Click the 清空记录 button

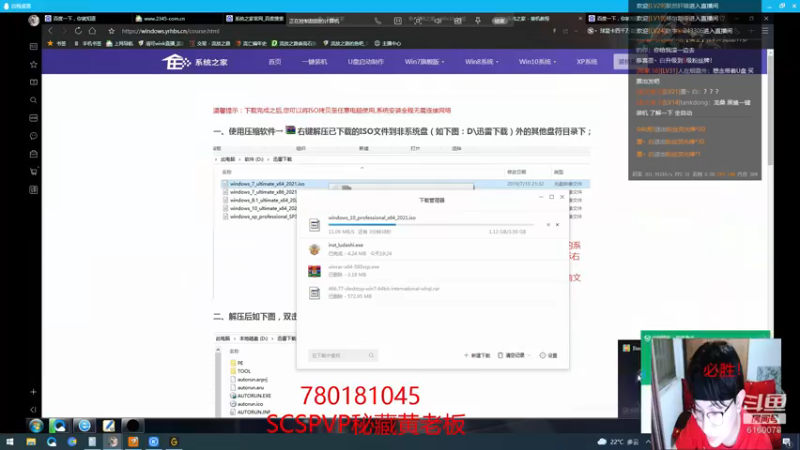pos(511,355)
